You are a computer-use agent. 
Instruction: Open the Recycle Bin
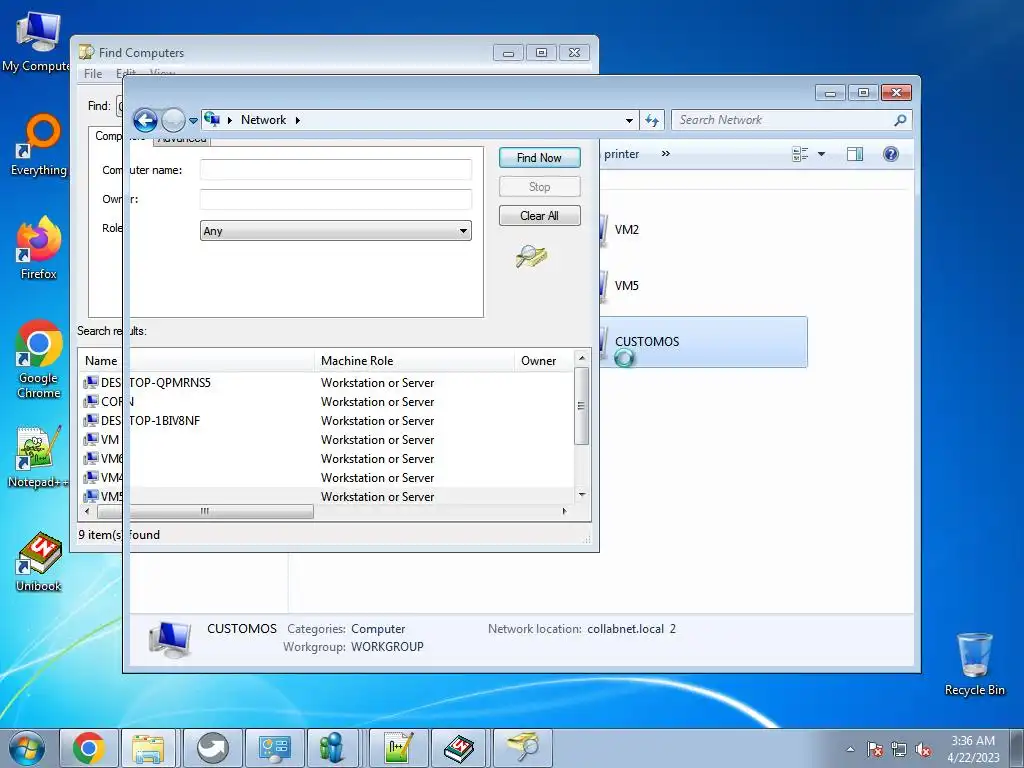[974, 664]
